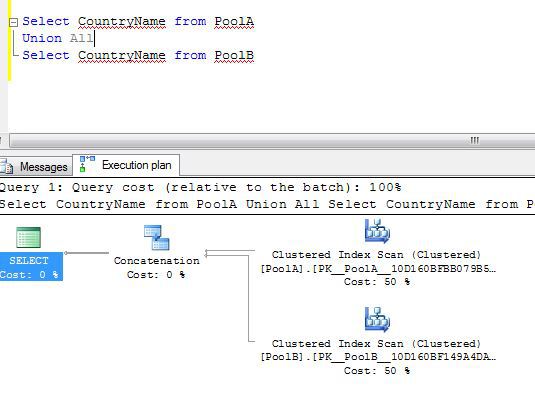Collapse the query code block outline
This screenshot has height=414, width=535.
(x=13, y=23)
